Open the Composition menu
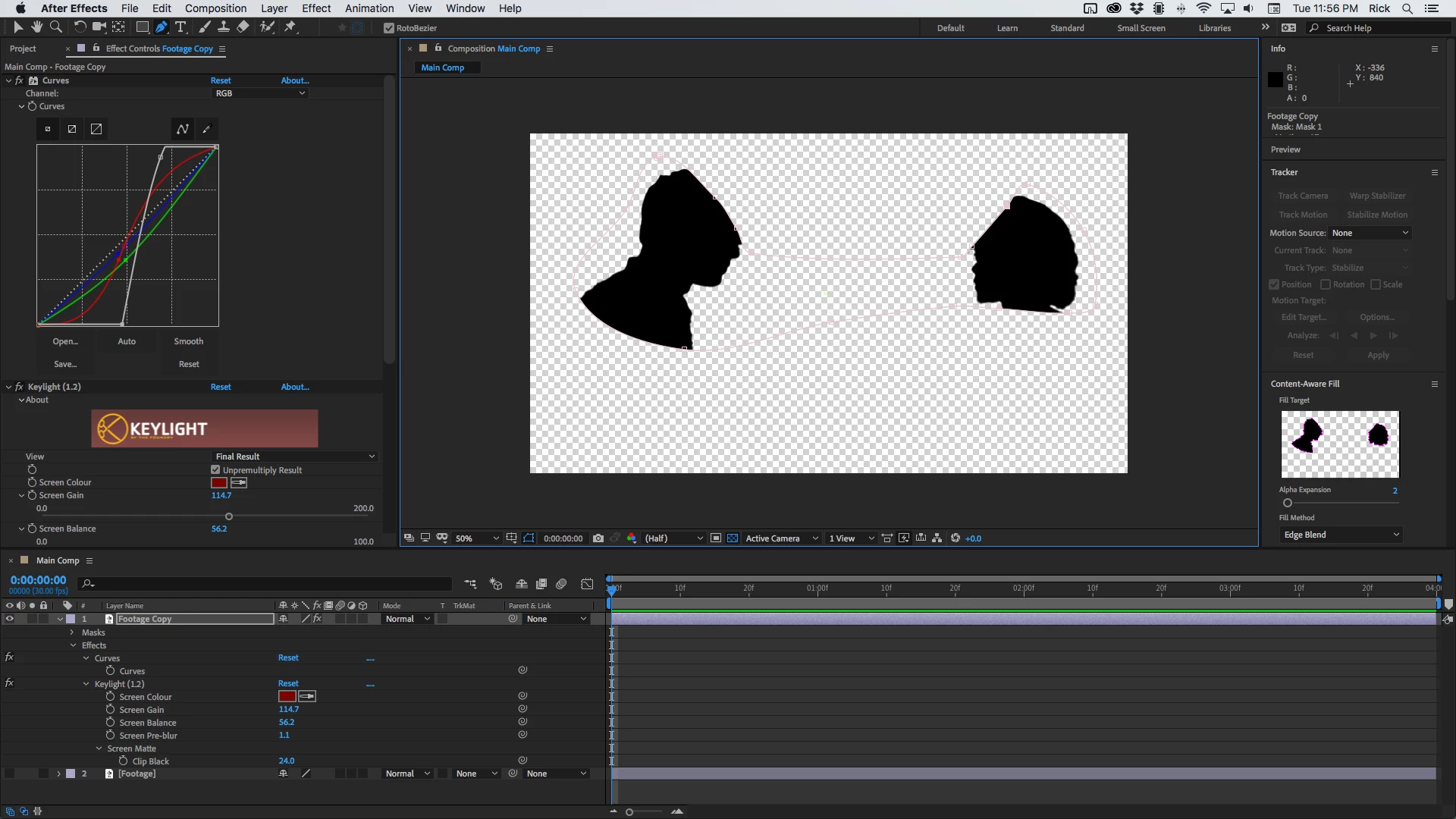1456x819 pixels. (215, 8)
